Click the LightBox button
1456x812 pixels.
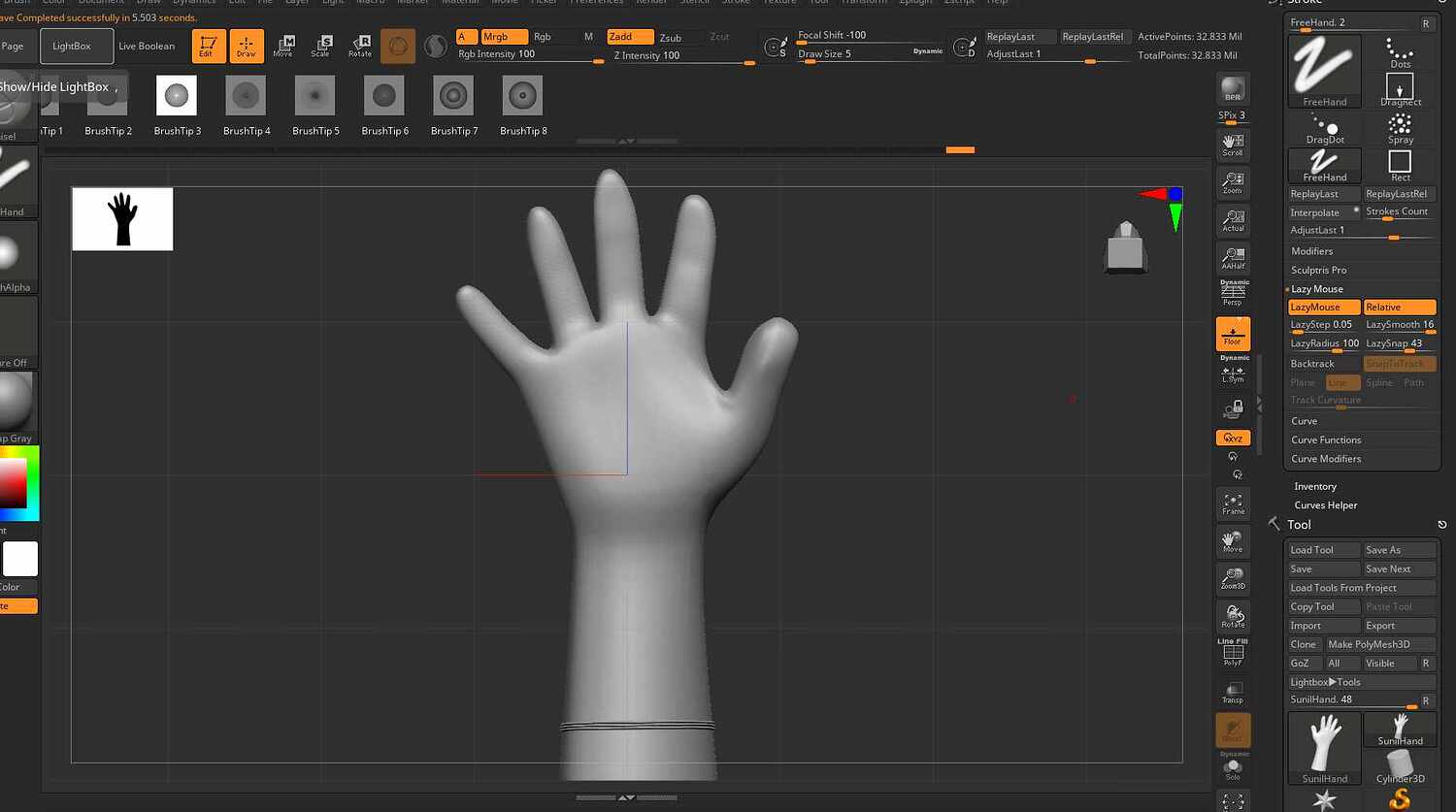pyautogui.click(x=77, y=45)
